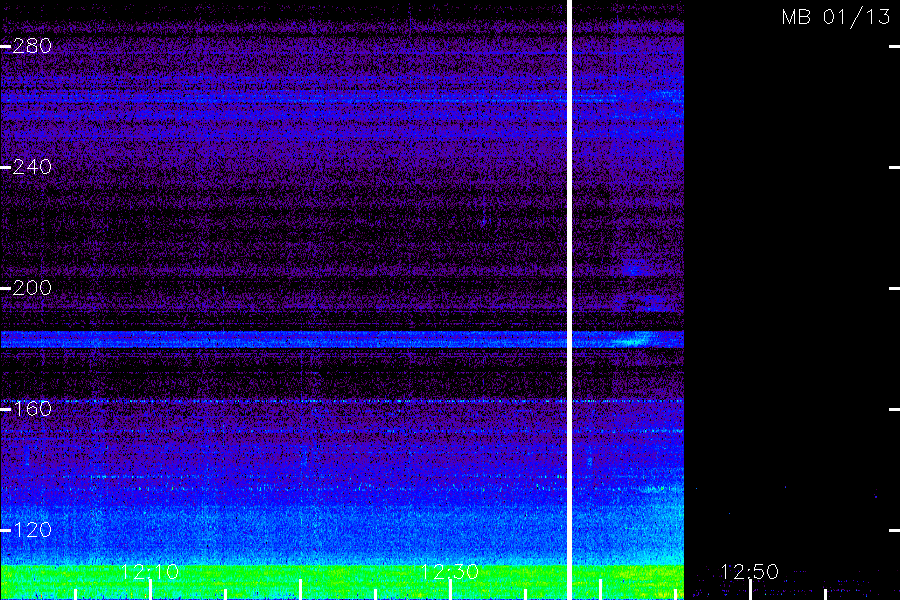Click the white vertical time marker line
The width and height of the screenshot is (900, 600).
(x=569, y=300)
